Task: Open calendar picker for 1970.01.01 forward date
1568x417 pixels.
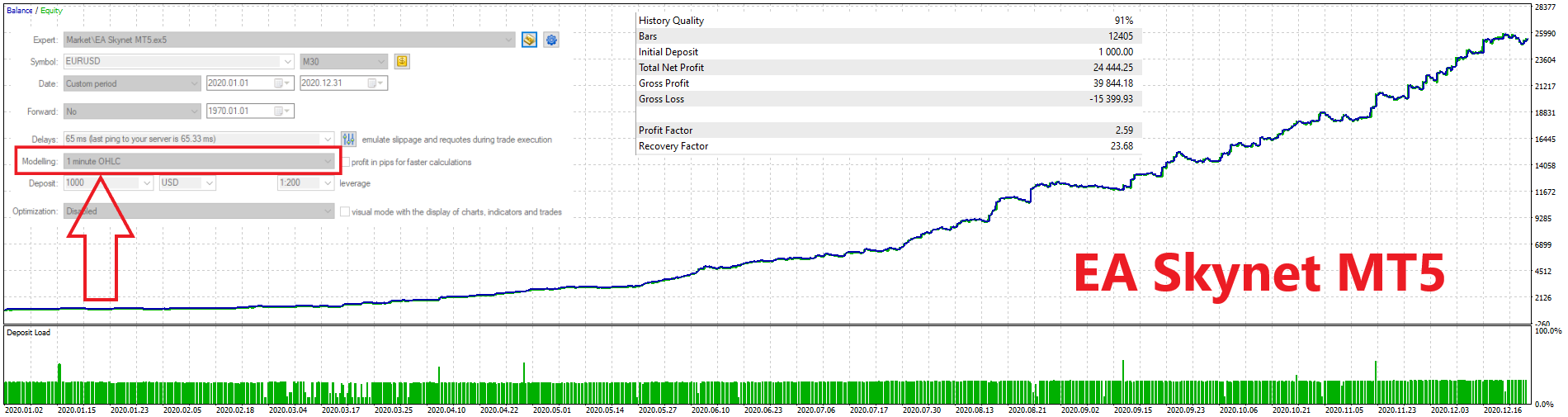Action: (x=281, y=111)
